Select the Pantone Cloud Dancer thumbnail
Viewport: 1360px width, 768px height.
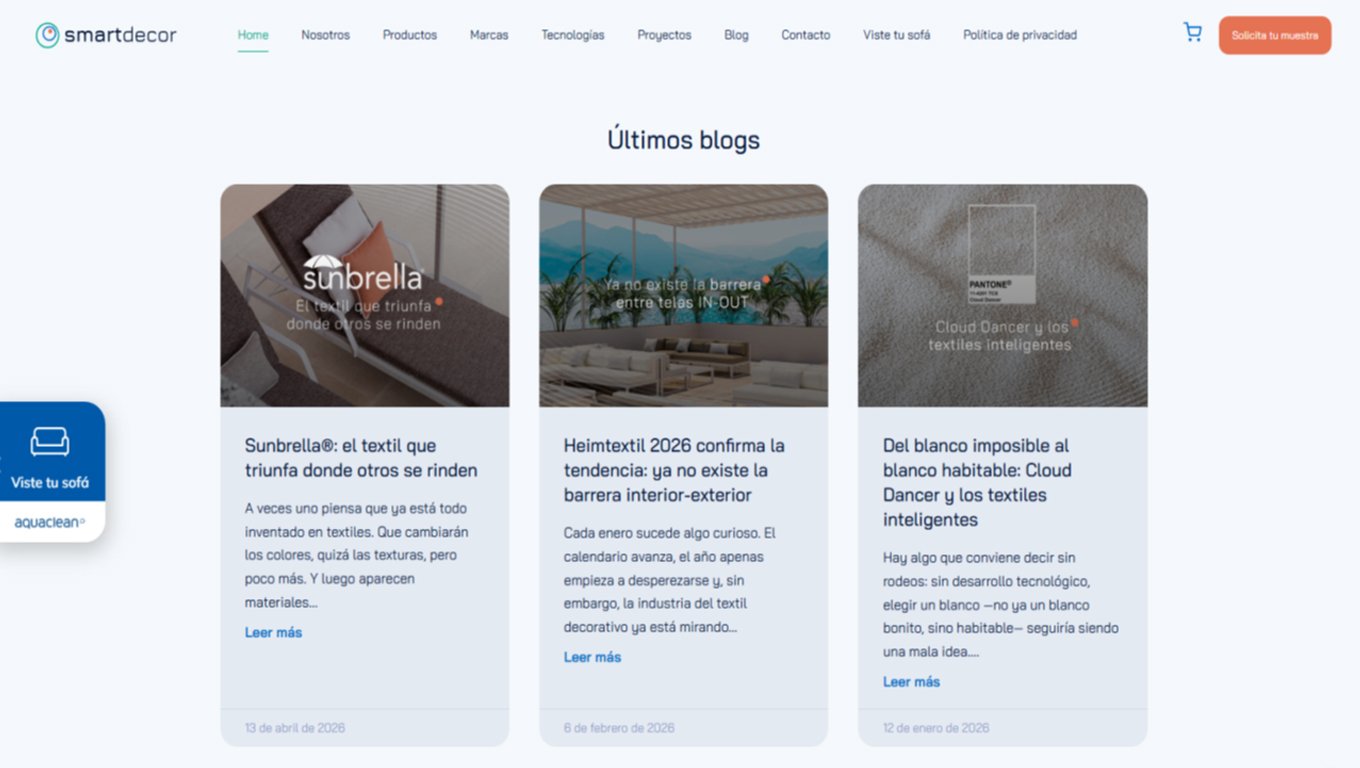tap(1003, 295)
